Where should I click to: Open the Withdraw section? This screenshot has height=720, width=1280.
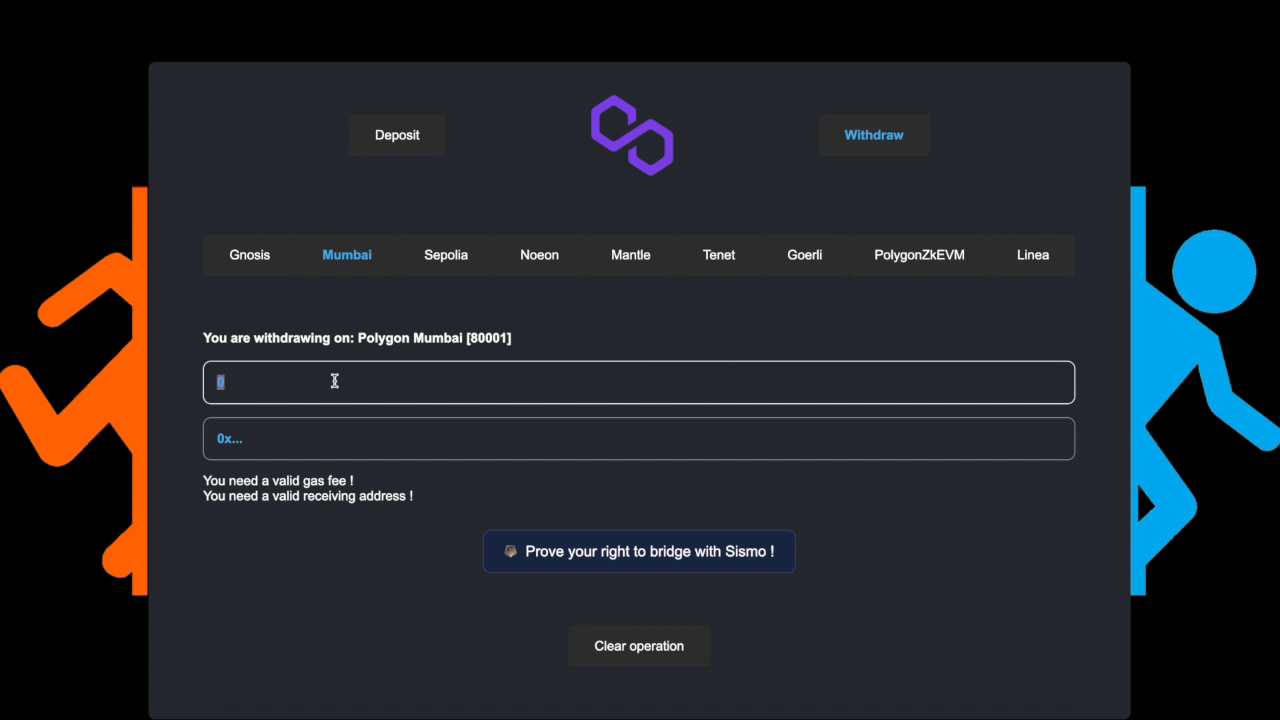coord(874,135)
